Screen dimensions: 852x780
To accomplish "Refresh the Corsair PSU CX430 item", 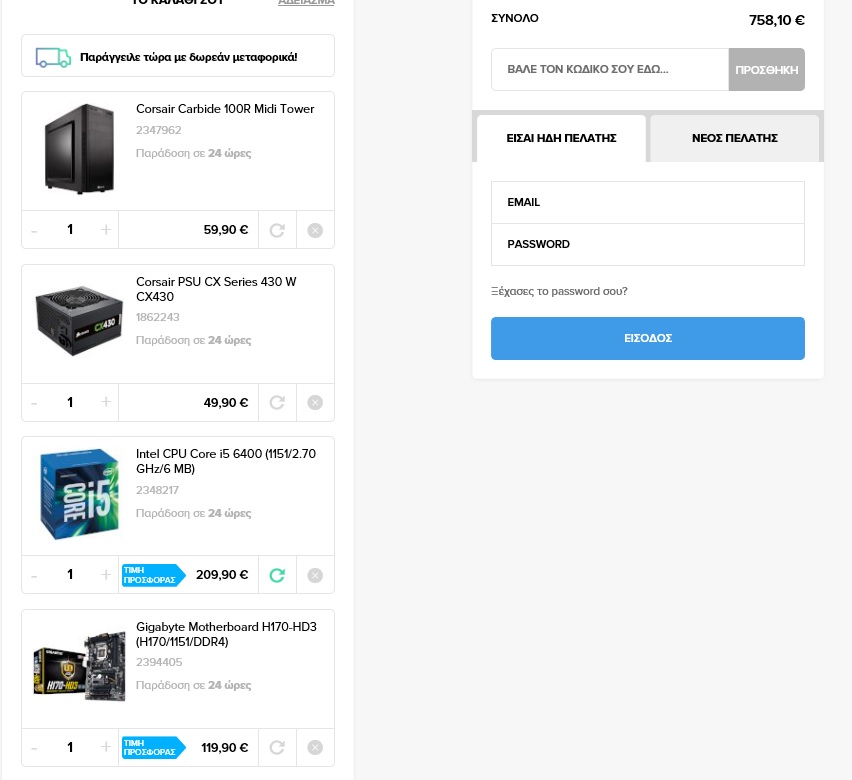I will (277, 402).
